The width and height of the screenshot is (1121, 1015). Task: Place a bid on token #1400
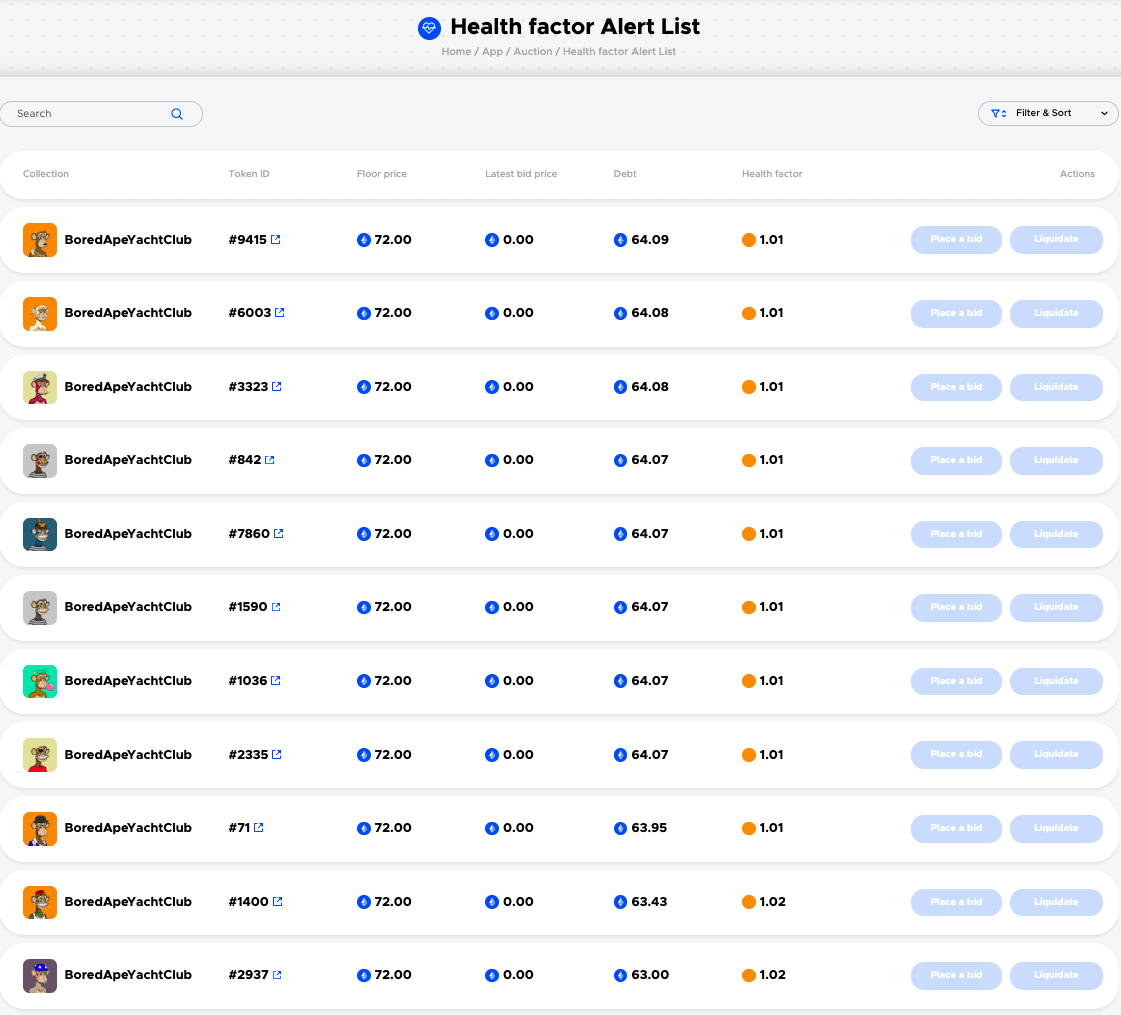(955, 902)
